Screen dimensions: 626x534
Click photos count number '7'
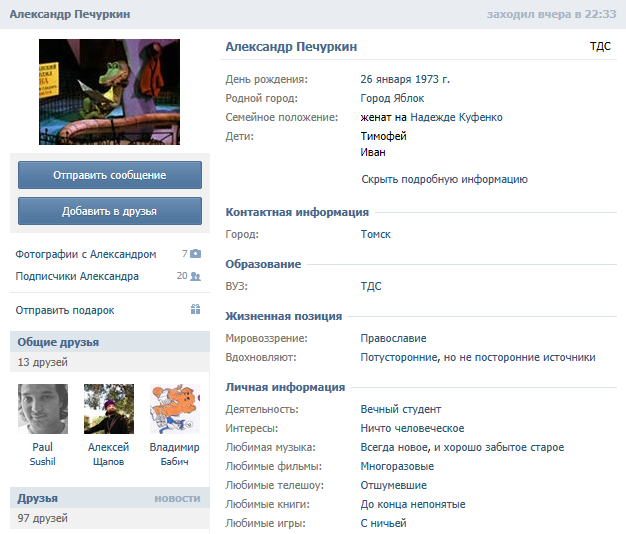(184, 254)
